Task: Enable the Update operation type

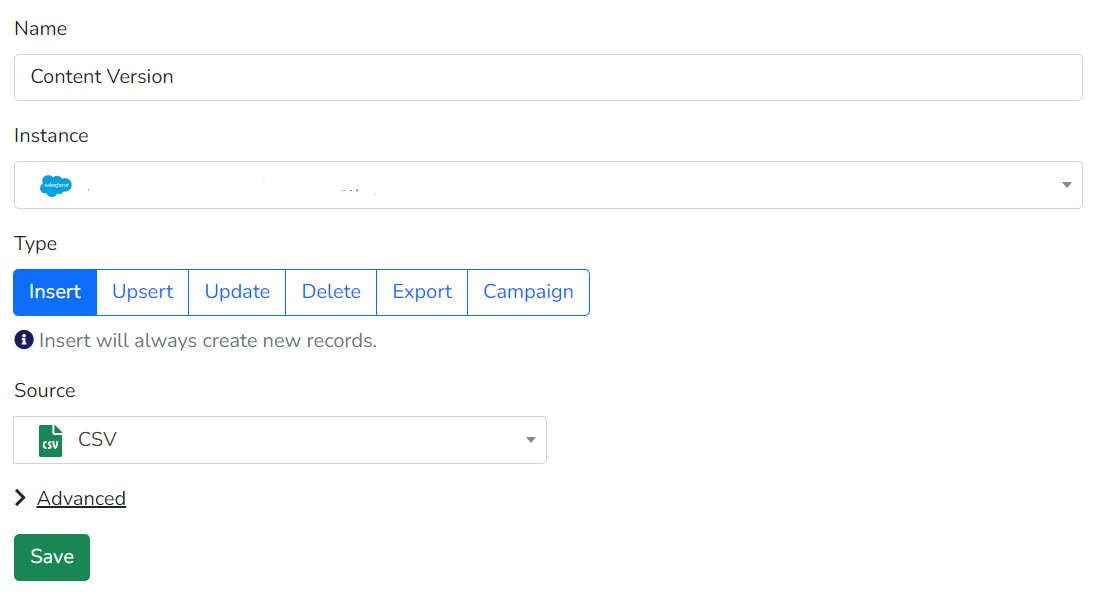Action: [236, 292]
